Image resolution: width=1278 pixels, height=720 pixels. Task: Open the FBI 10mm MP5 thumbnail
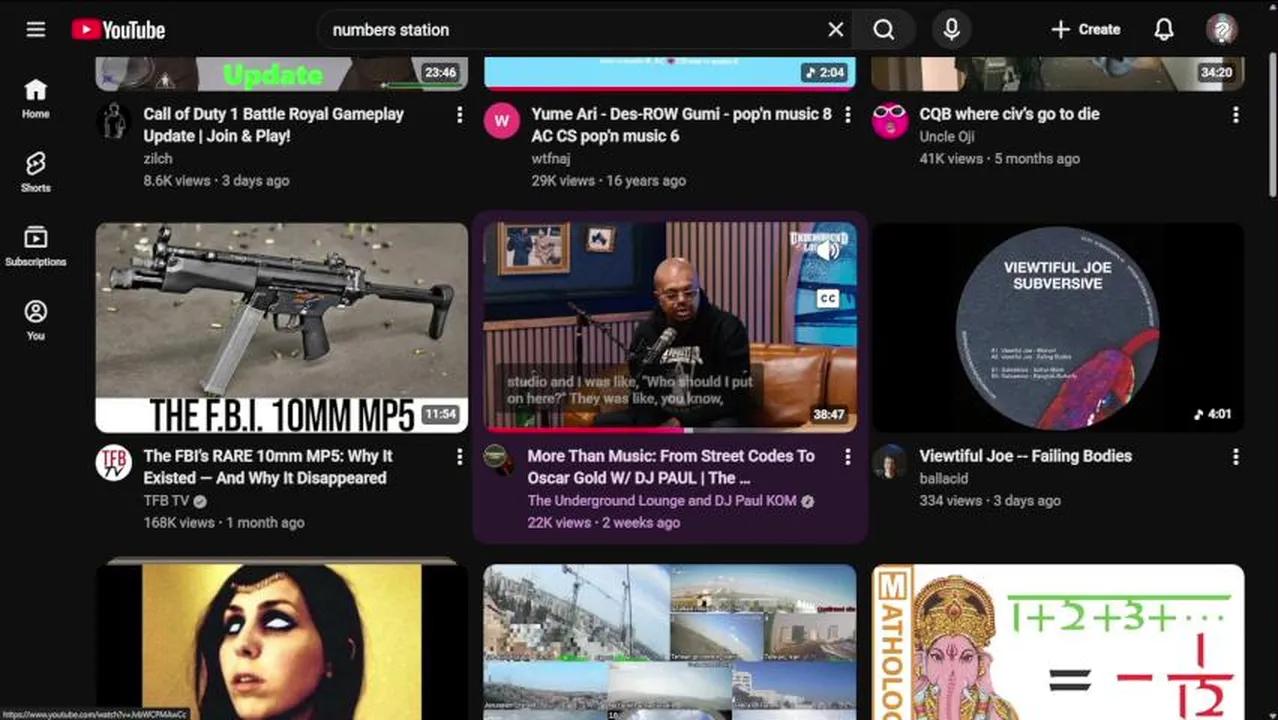tap(282, 327)
